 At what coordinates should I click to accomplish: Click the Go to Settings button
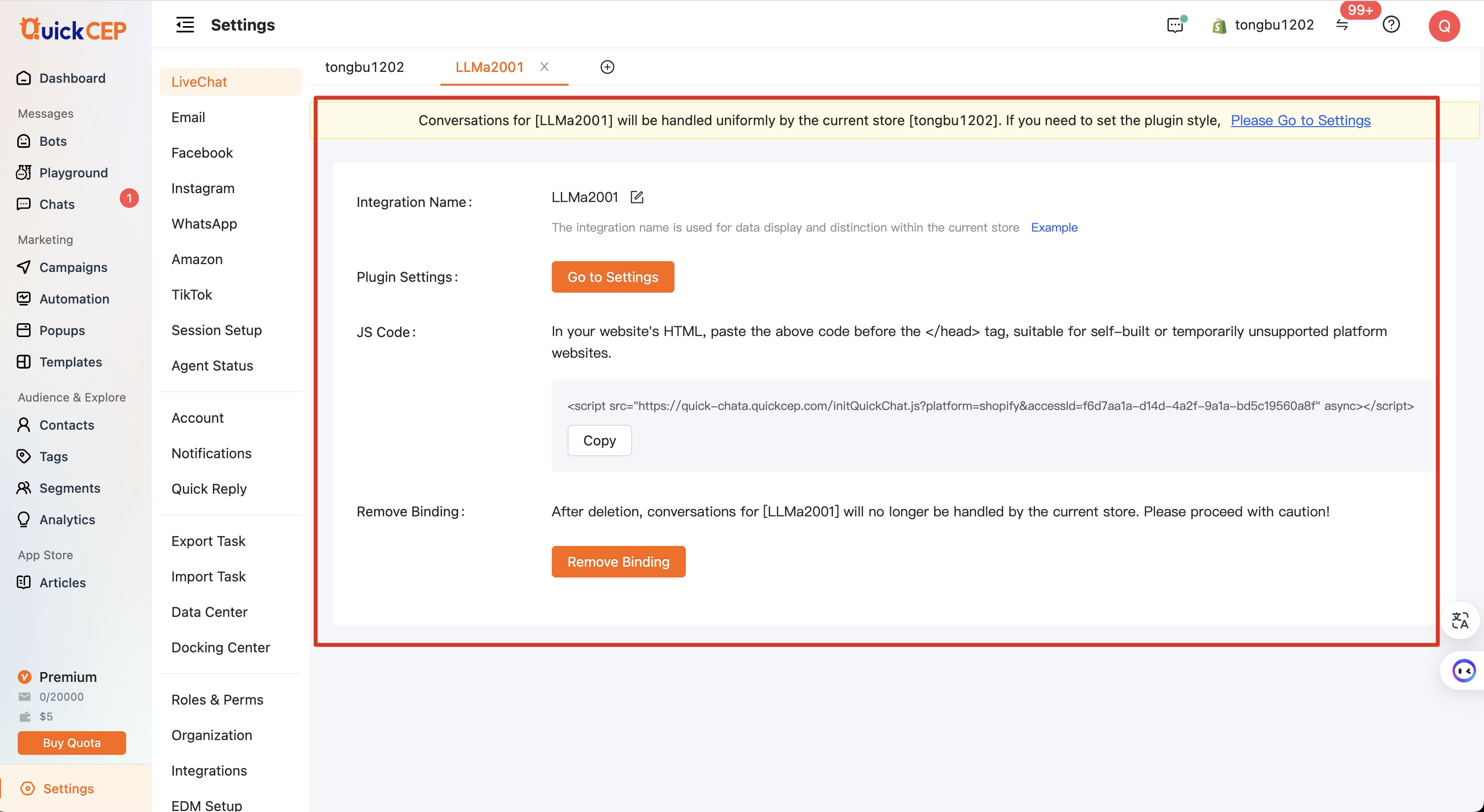point(612,276)
